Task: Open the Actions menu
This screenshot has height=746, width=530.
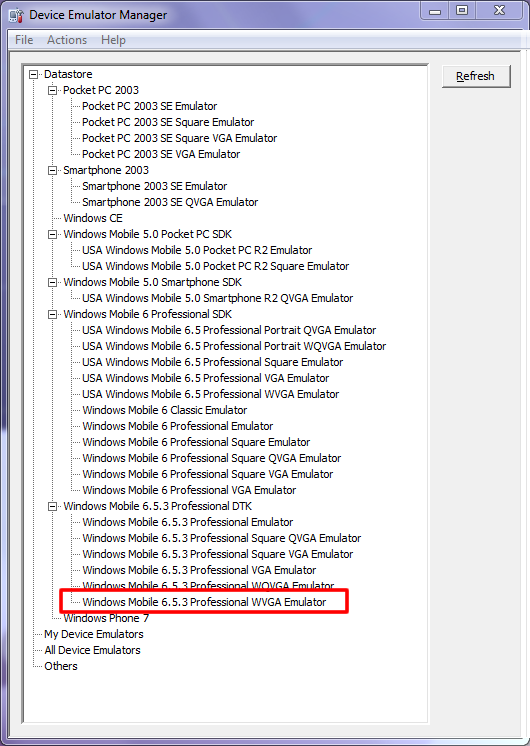Action: 67,40
